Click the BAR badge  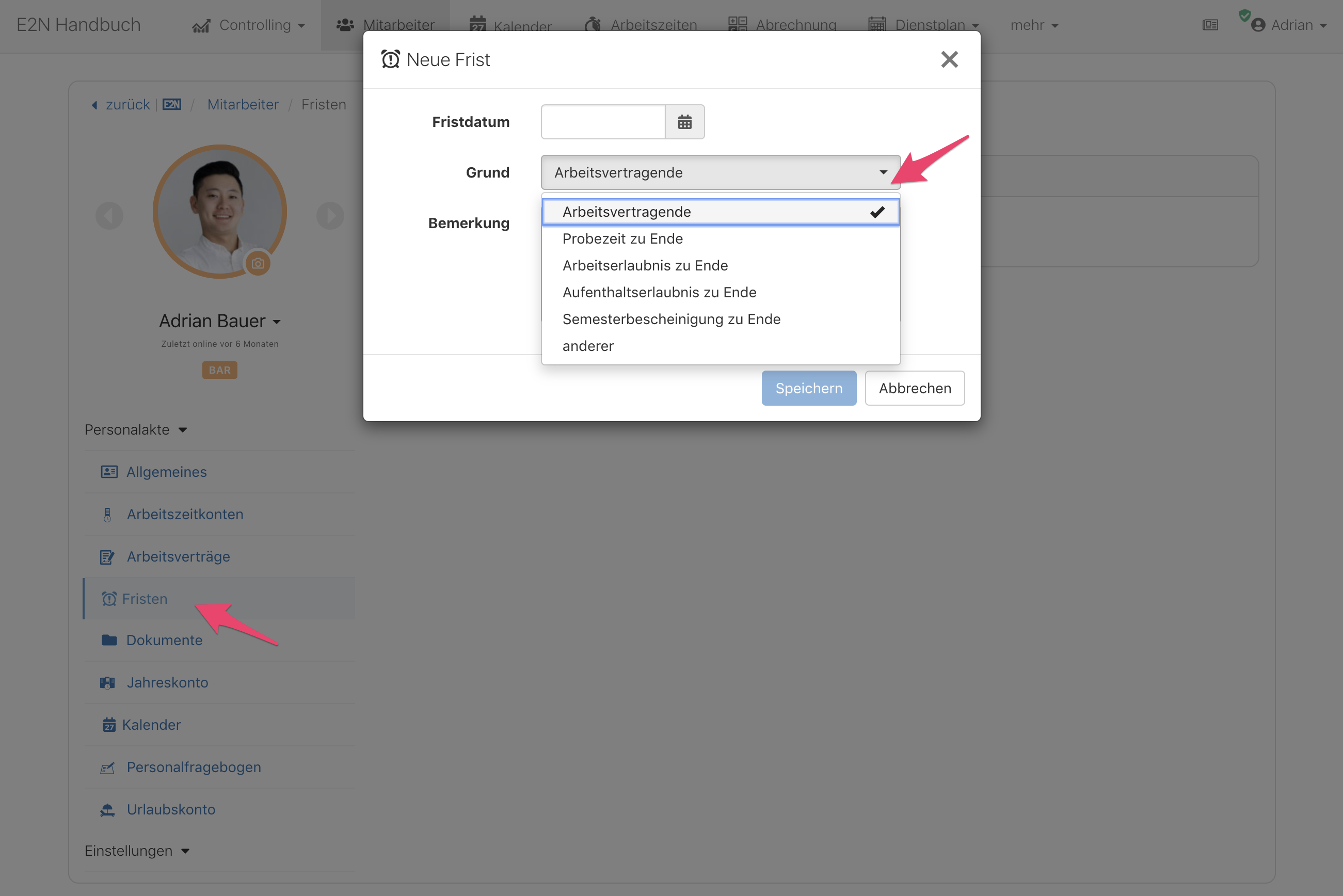(219, 370)
